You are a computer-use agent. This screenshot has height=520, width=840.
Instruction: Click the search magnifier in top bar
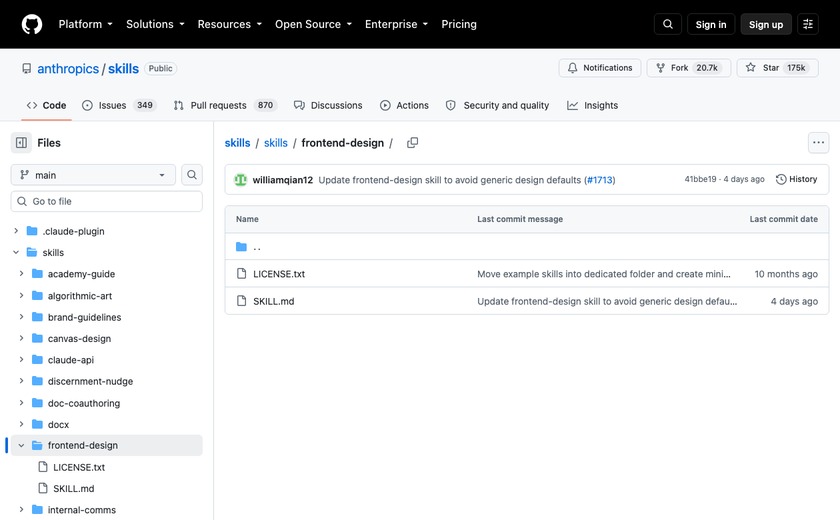click(x=668, y=24)
